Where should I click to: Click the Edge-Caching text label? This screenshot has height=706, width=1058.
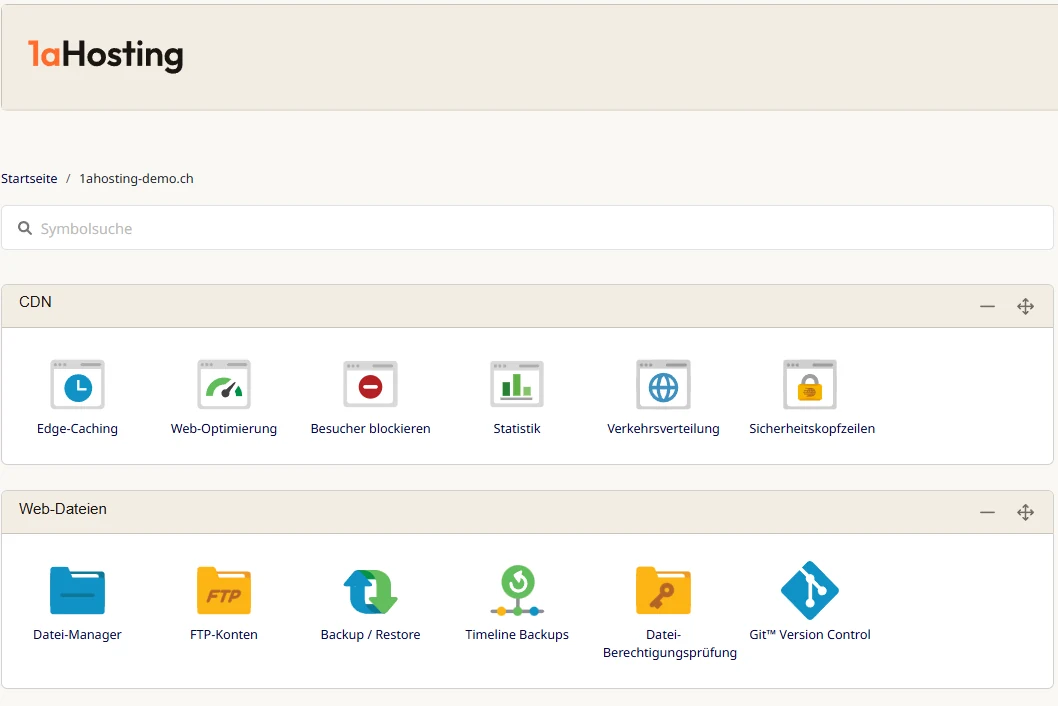pos(78,429)
